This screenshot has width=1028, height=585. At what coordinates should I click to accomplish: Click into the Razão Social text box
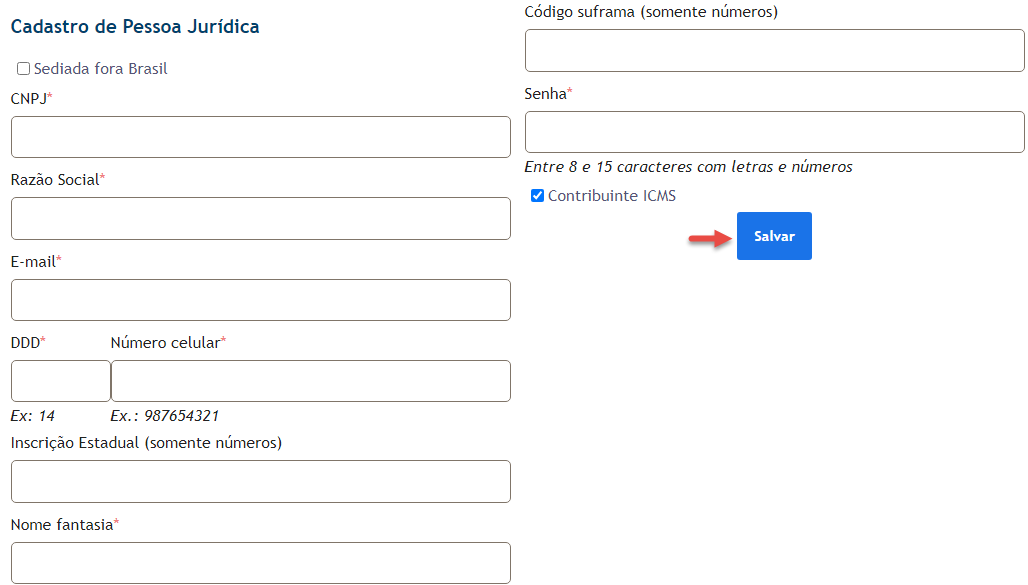[x=260, y=218]
